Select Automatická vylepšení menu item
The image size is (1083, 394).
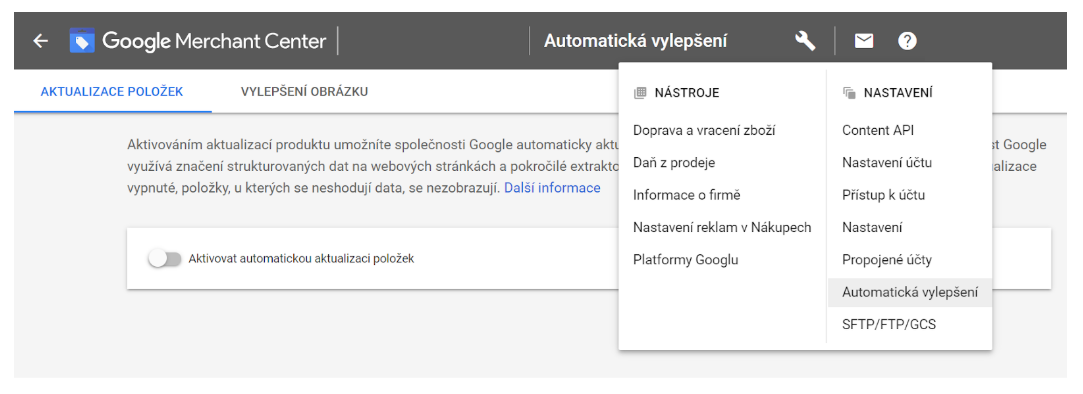pyautogui.click(x=910, y=292)
